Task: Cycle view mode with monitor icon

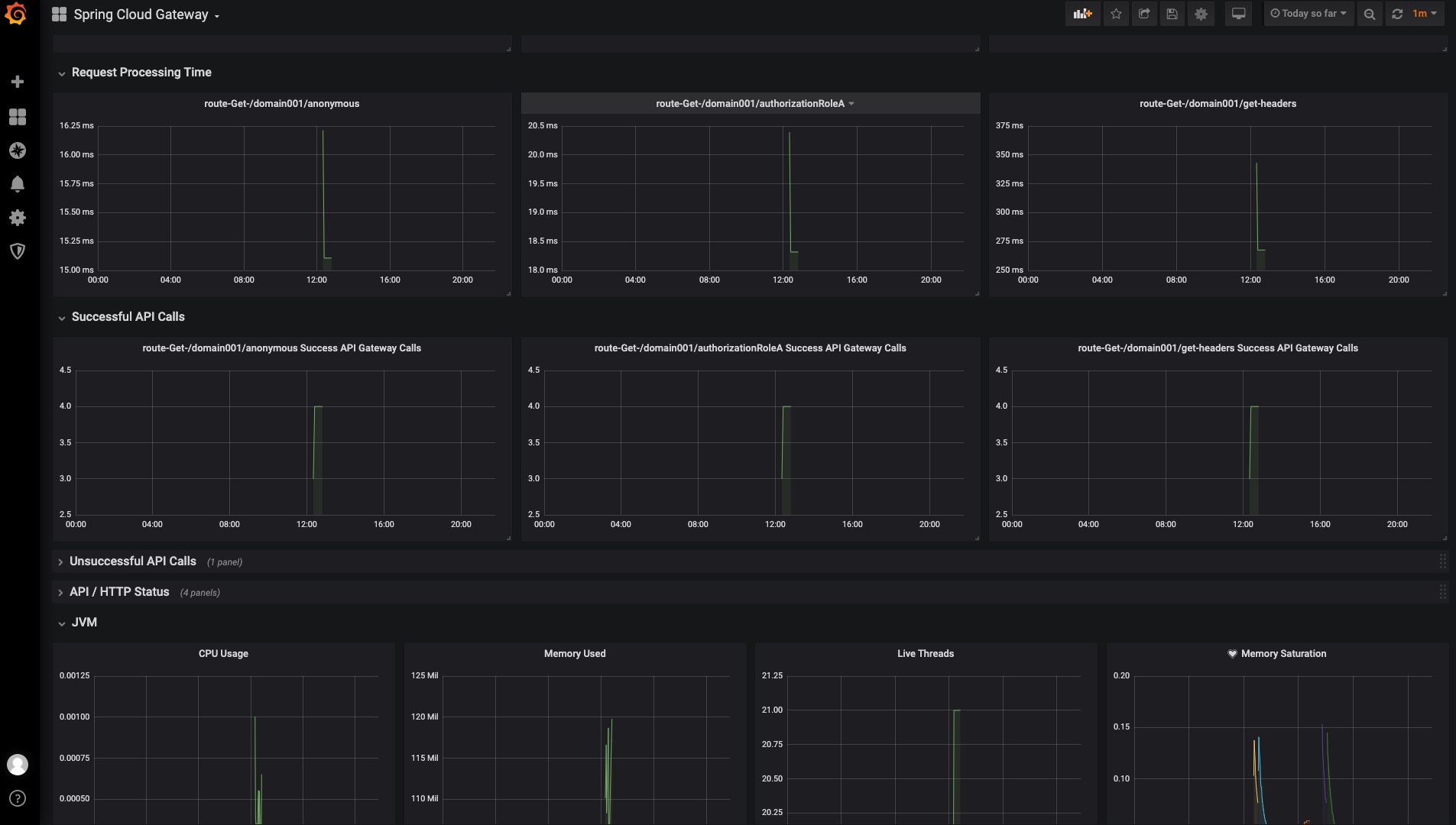Action: point(1238,14)
